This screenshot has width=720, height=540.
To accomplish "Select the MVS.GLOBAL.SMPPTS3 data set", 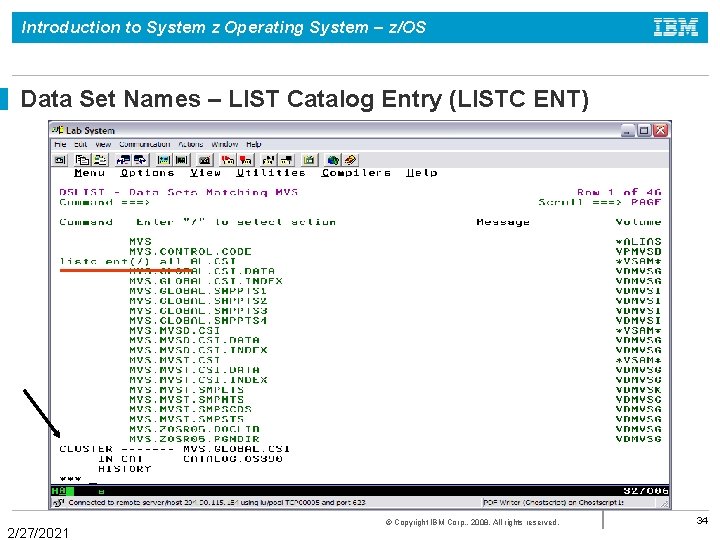I will click(x=198, y=311).
